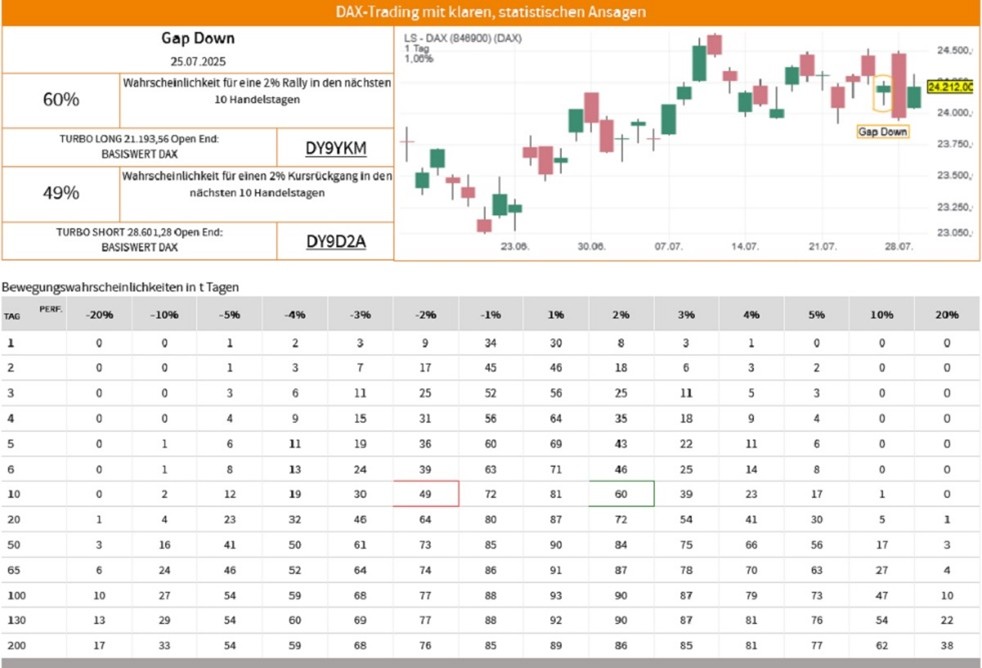Select the row labeled 200 in TAG column

tap(490, 645)
